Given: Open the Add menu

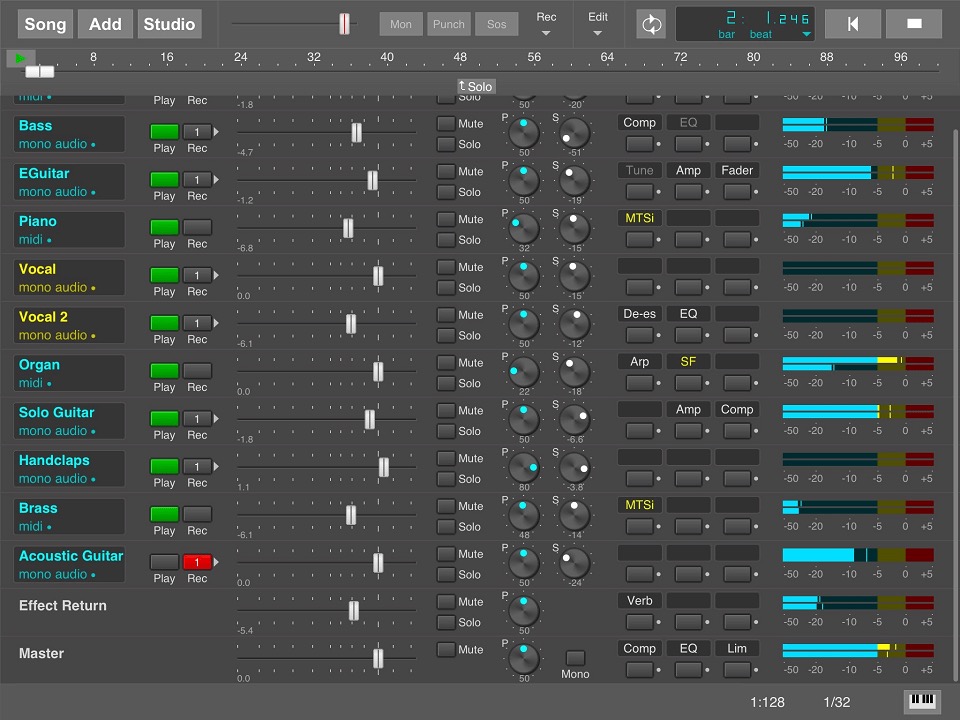Looking at the screenshot, I should (105, 24).
